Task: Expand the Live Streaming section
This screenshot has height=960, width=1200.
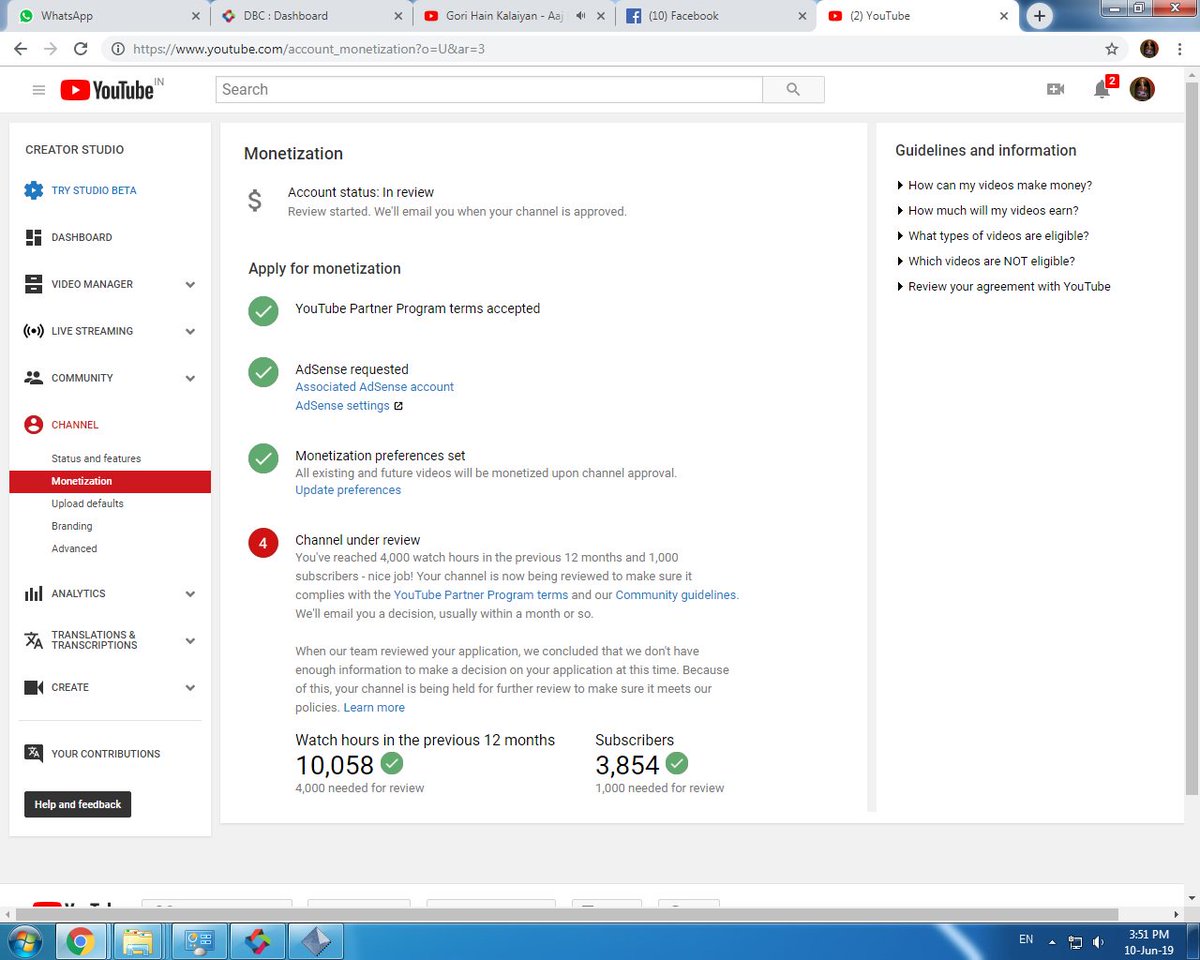Action: pyautogui.click(x=190, y=331)
